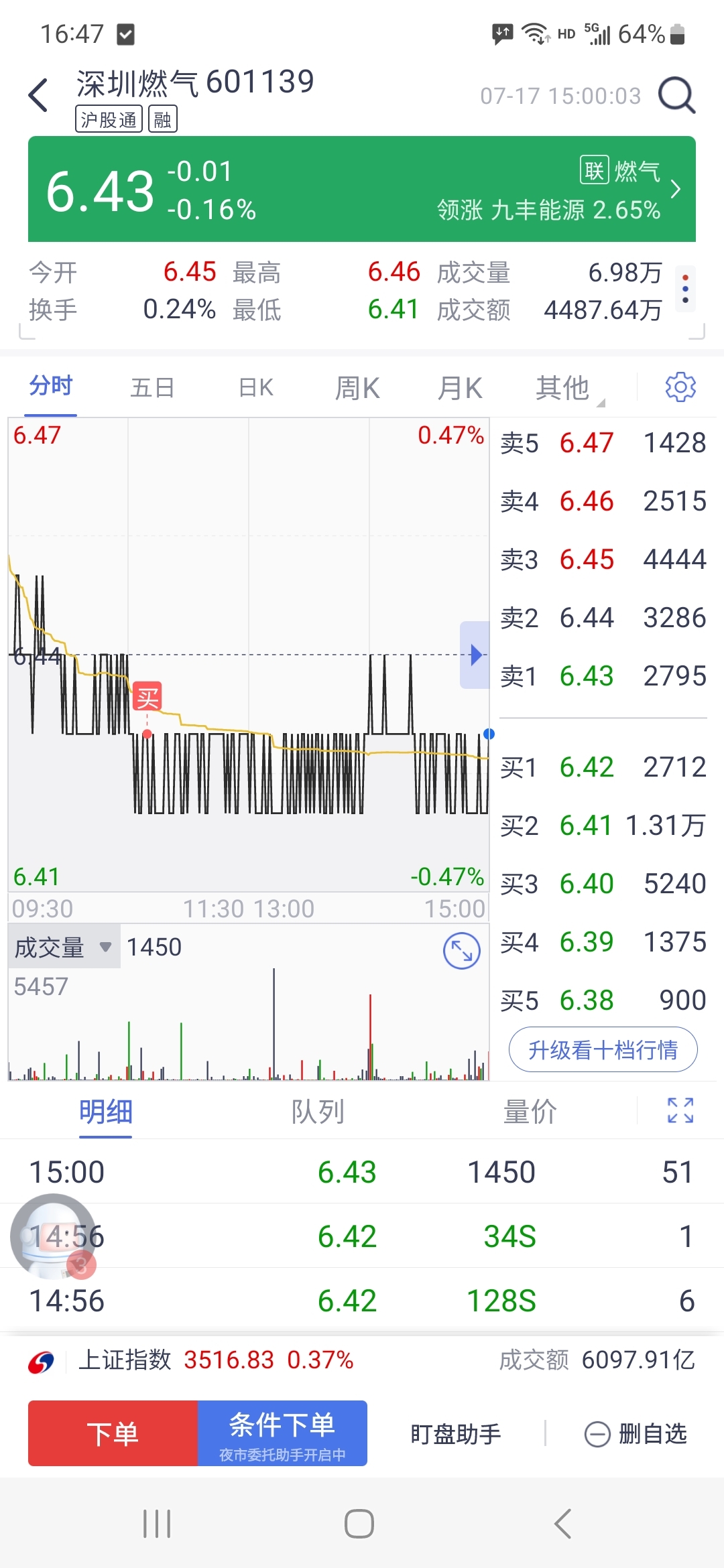Image resolution: width=724 pixels, height=1568 pixels.
Task: Select 买5 price 6.38 row
Action: click(603, 1000)
